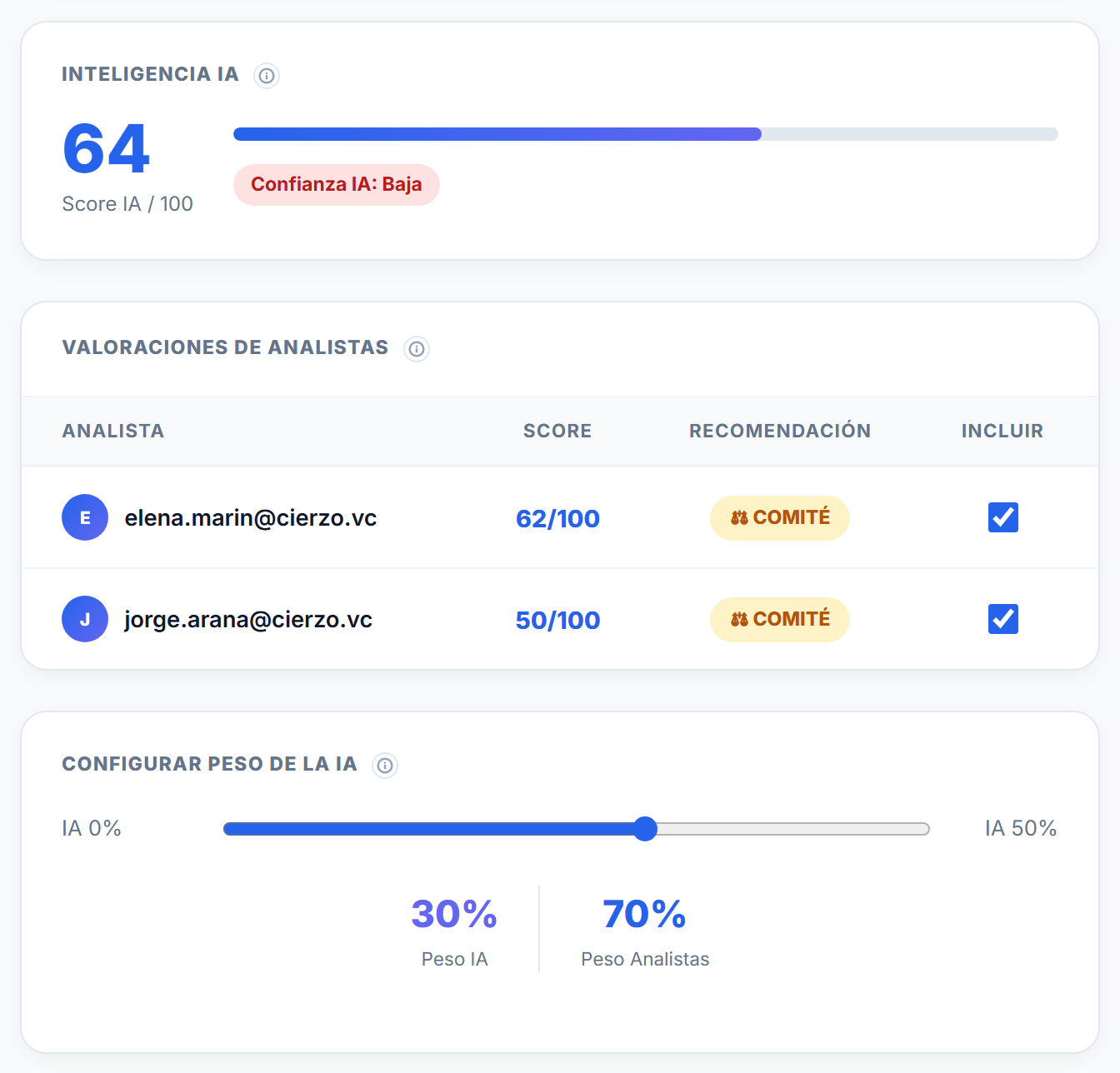
Task: Click the Comité badge for elena.marin
Action: pos(780,518)
